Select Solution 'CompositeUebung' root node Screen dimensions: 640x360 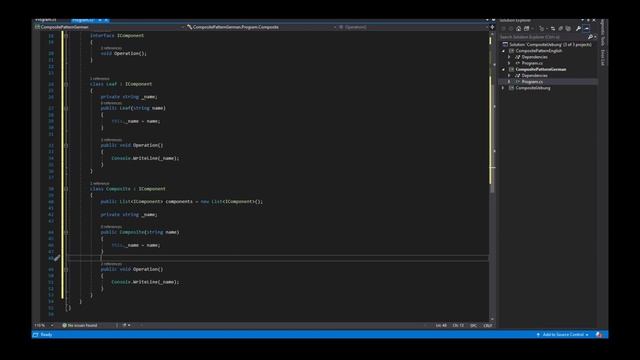550,44
